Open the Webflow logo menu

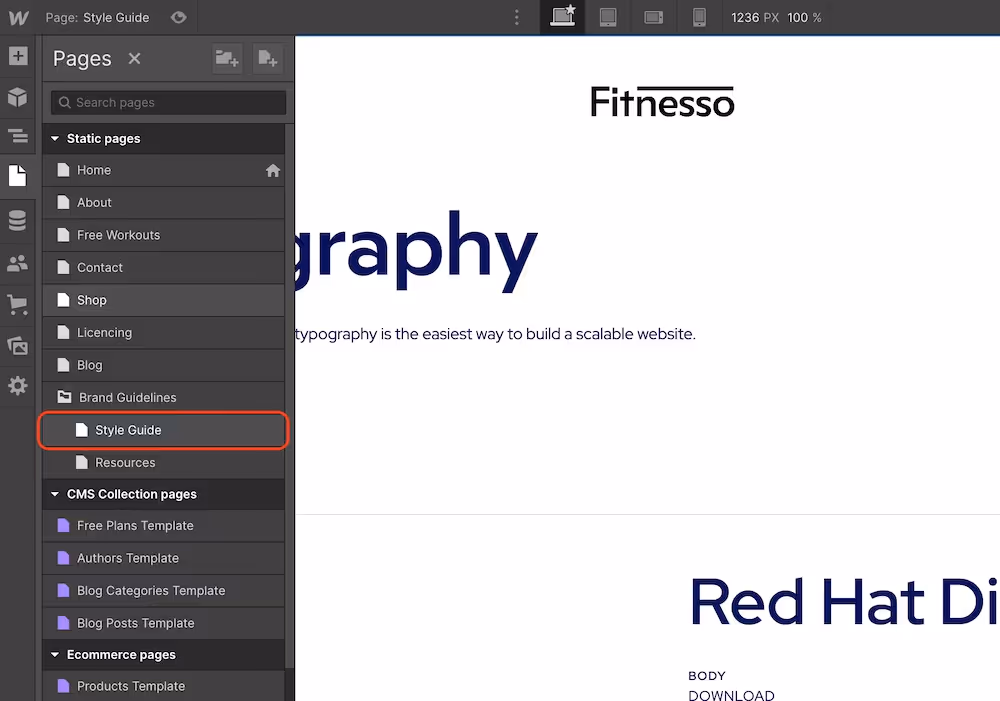(x=18, y=17)
